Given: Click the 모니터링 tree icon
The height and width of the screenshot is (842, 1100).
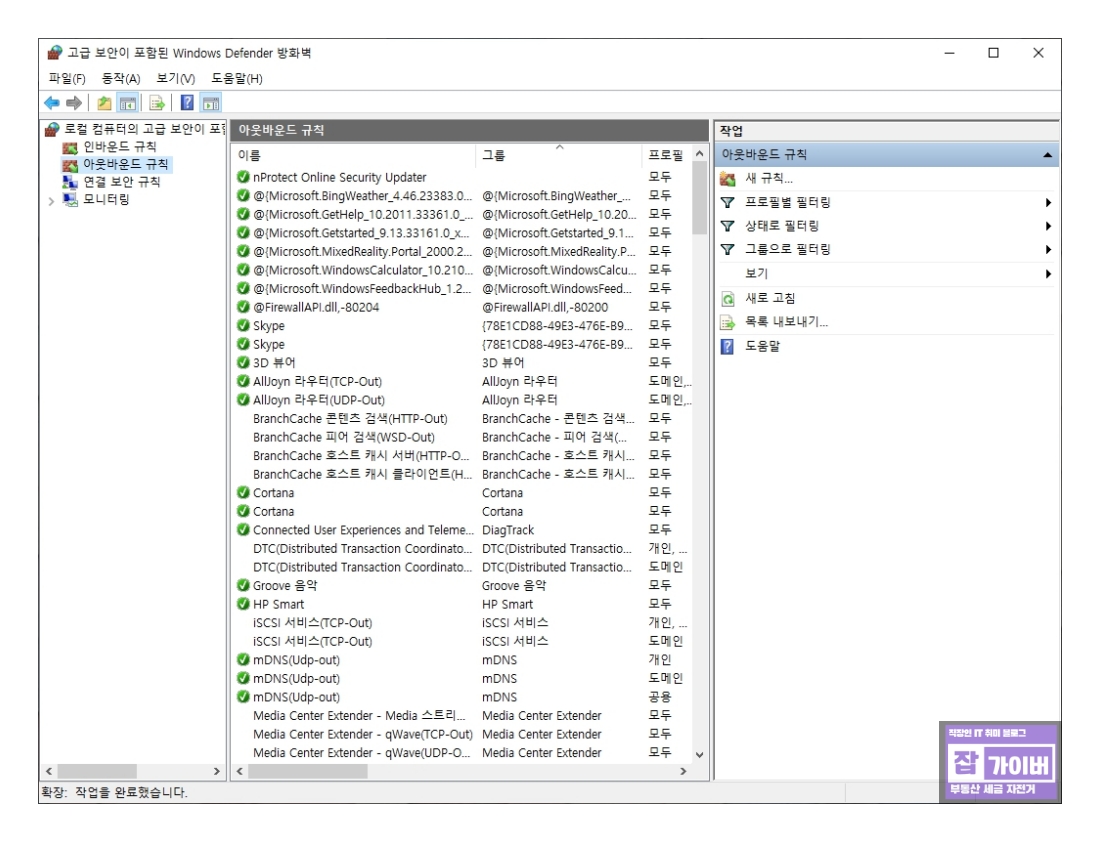Looking at the screenshot, I should (x=69, y=200).
